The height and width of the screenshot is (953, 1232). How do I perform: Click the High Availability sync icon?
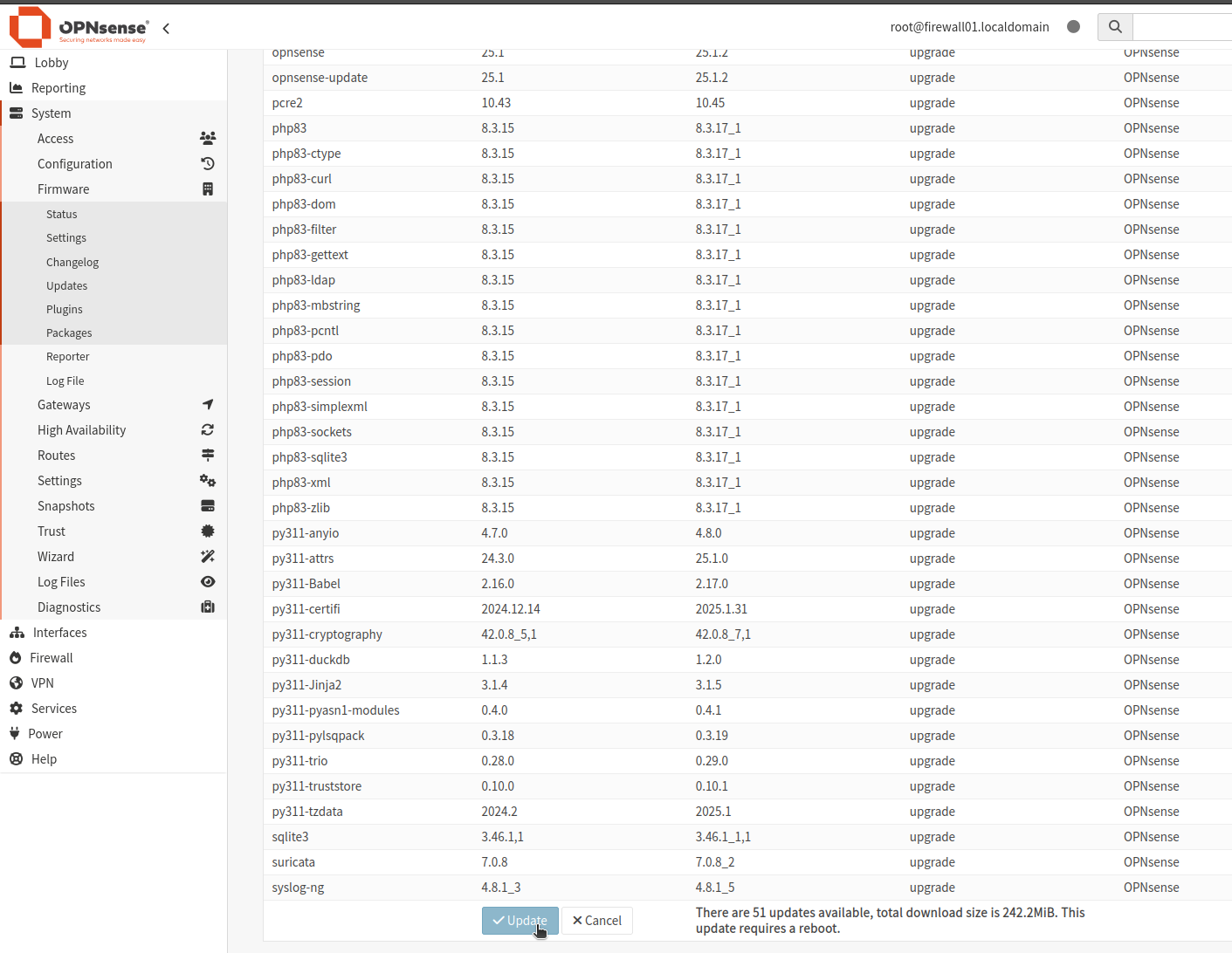(208, 430)
